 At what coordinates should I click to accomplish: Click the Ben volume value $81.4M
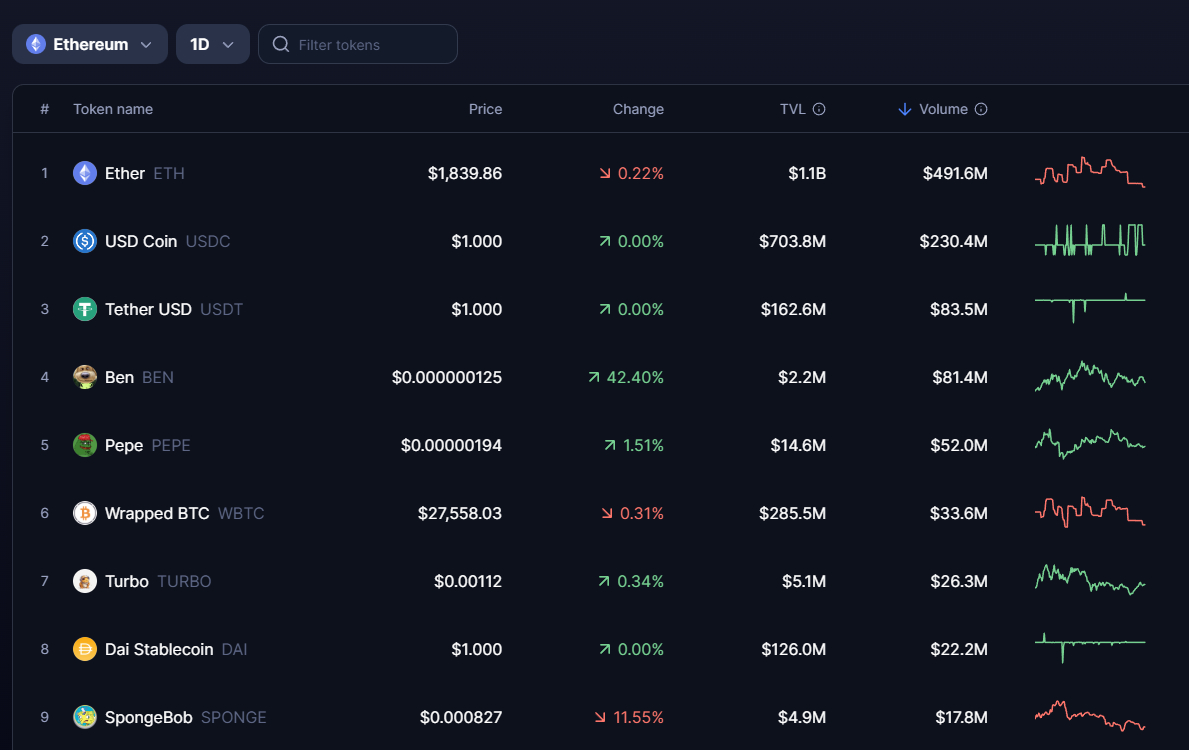coord(960,377)
